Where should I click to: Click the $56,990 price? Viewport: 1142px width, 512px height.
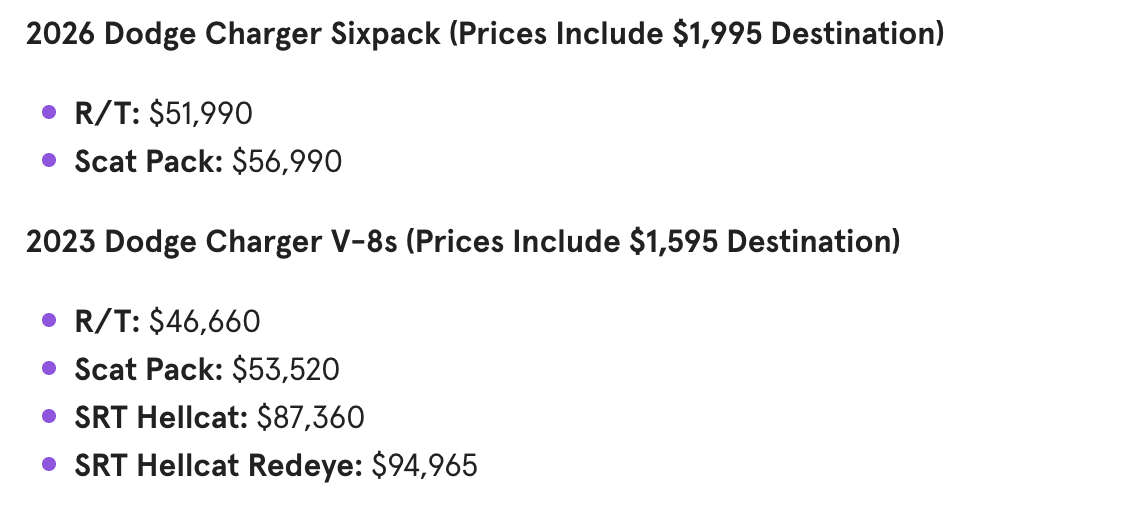coord(287,162)
